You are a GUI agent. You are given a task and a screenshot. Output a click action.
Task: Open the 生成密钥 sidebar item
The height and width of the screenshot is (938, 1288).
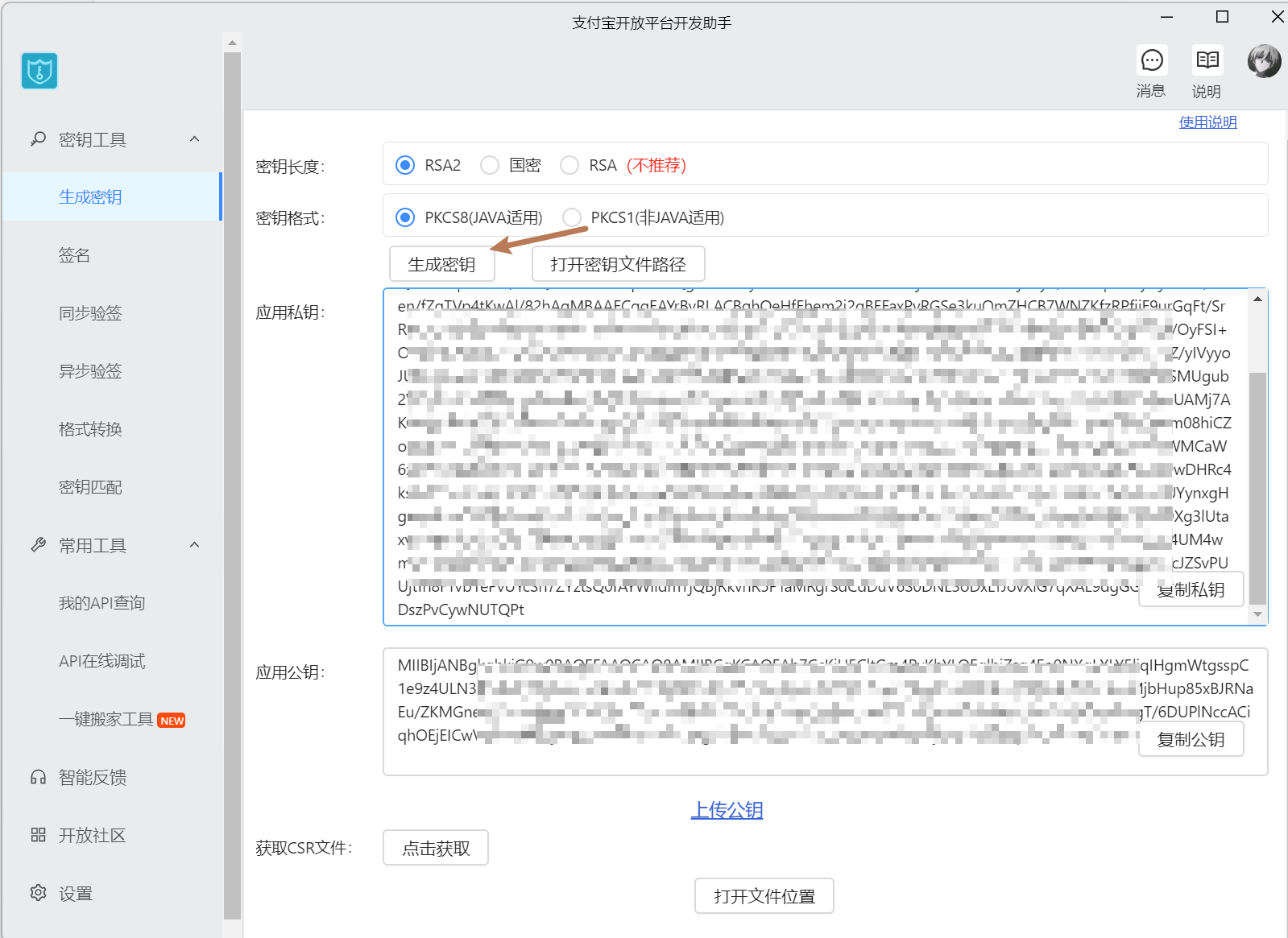[111, 196]
